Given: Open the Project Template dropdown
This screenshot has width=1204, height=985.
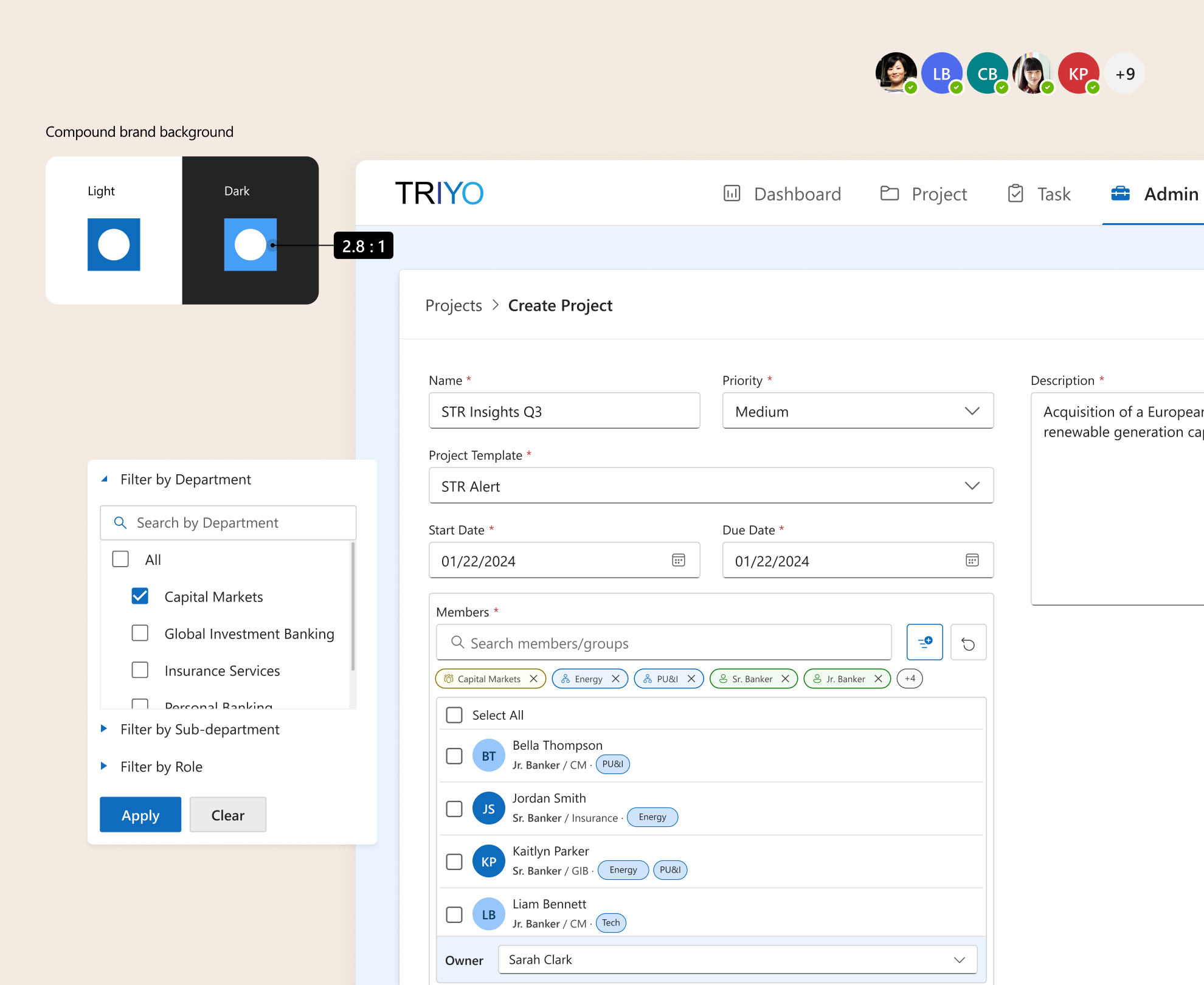Looking at the screenshot, I should coord(710,486).
